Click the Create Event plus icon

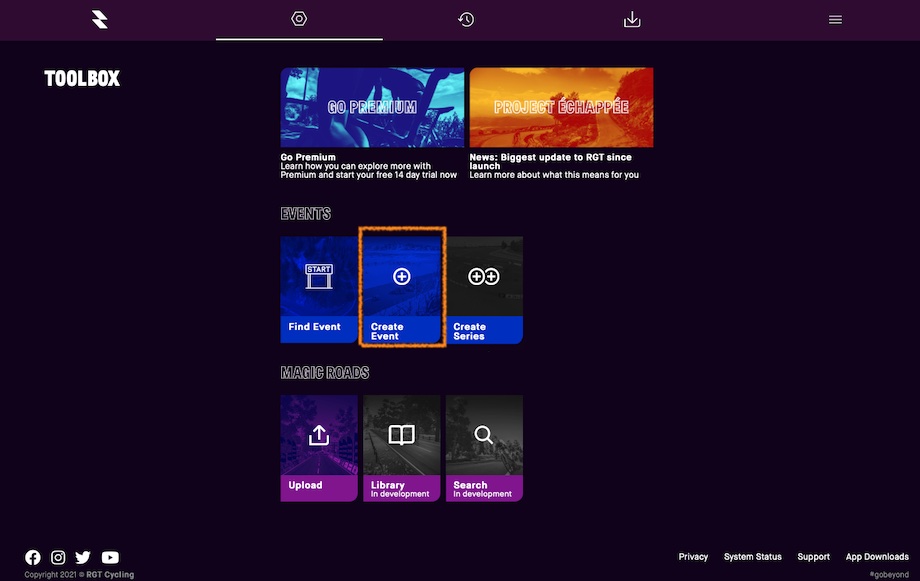click(402, 276)
